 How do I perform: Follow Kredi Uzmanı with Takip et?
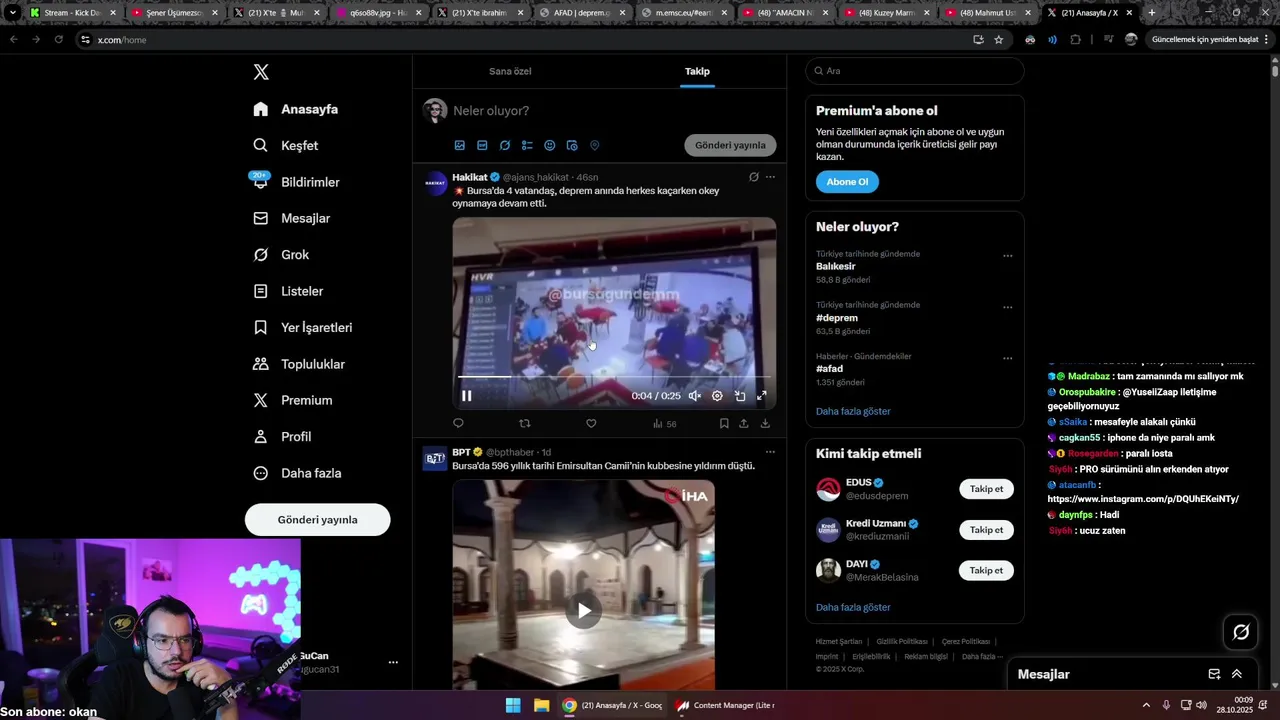986,530
